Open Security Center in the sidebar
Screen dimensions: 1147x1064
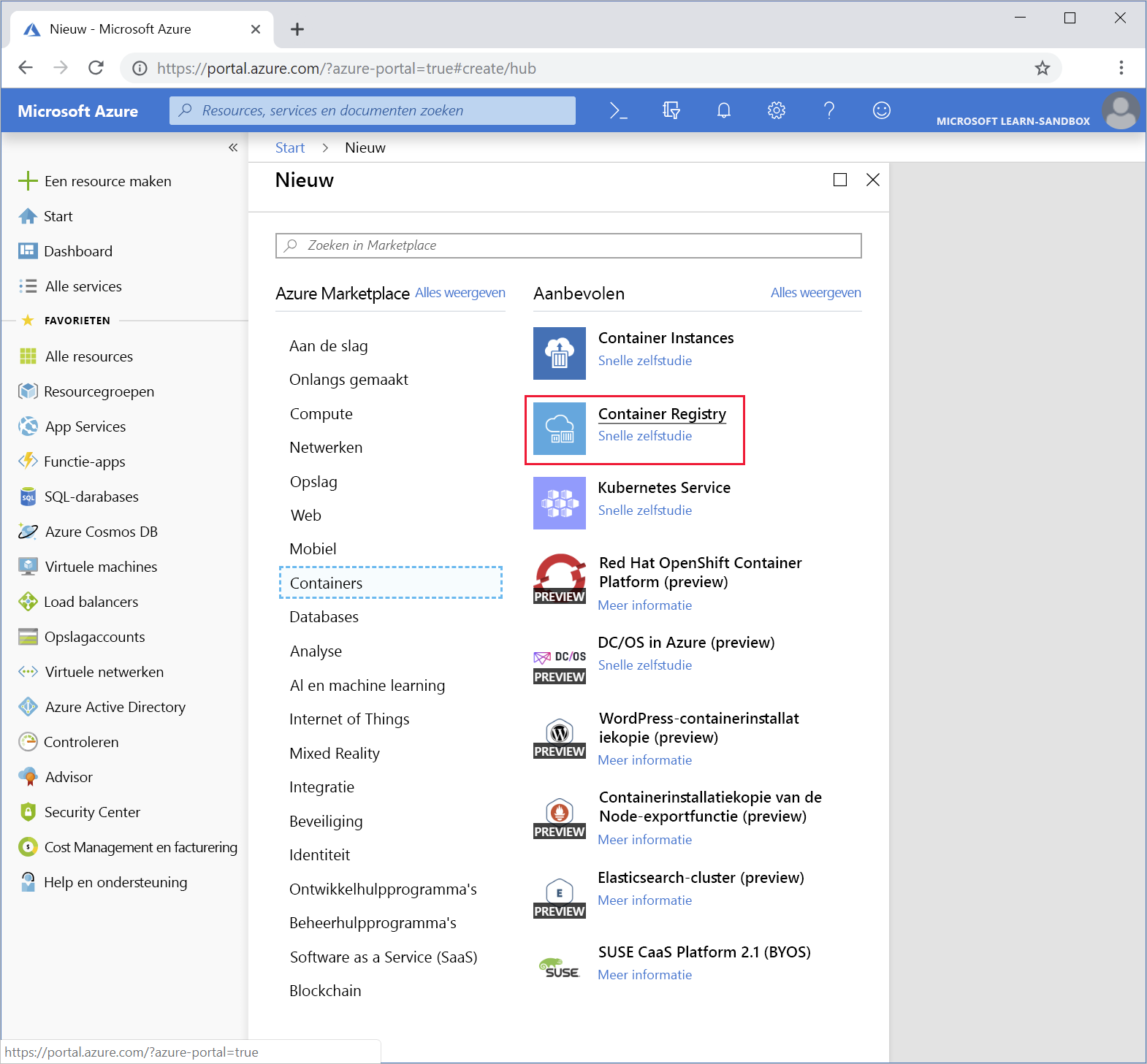[79, 812]
